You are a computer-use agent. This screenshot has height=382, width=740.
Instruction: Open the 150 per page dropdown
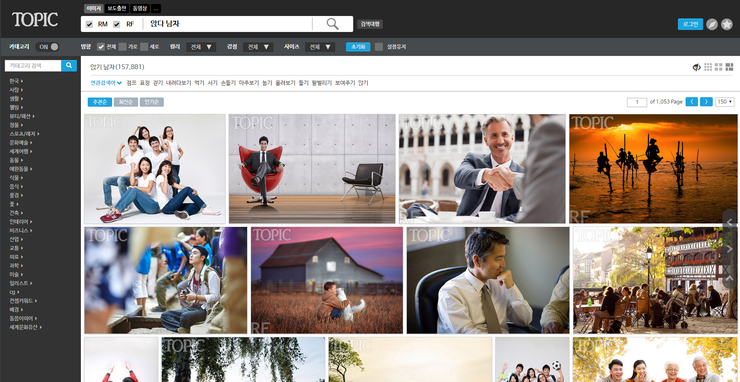pos(725,102)
